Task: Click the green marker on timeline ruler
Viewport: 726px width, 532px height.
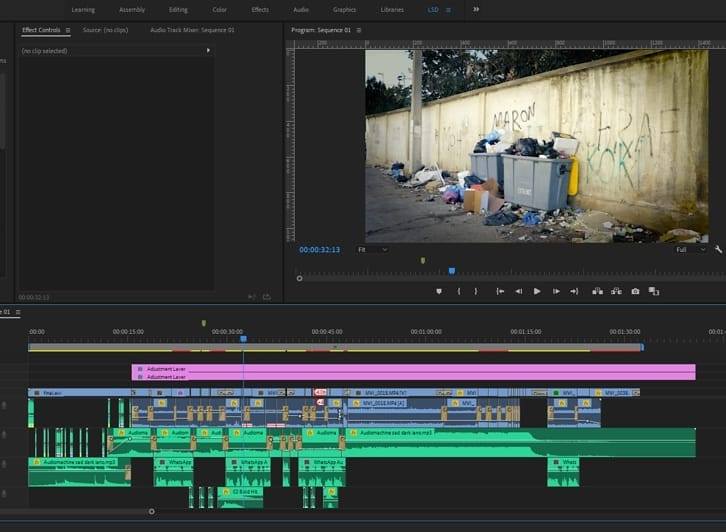Action: [204, 323]
